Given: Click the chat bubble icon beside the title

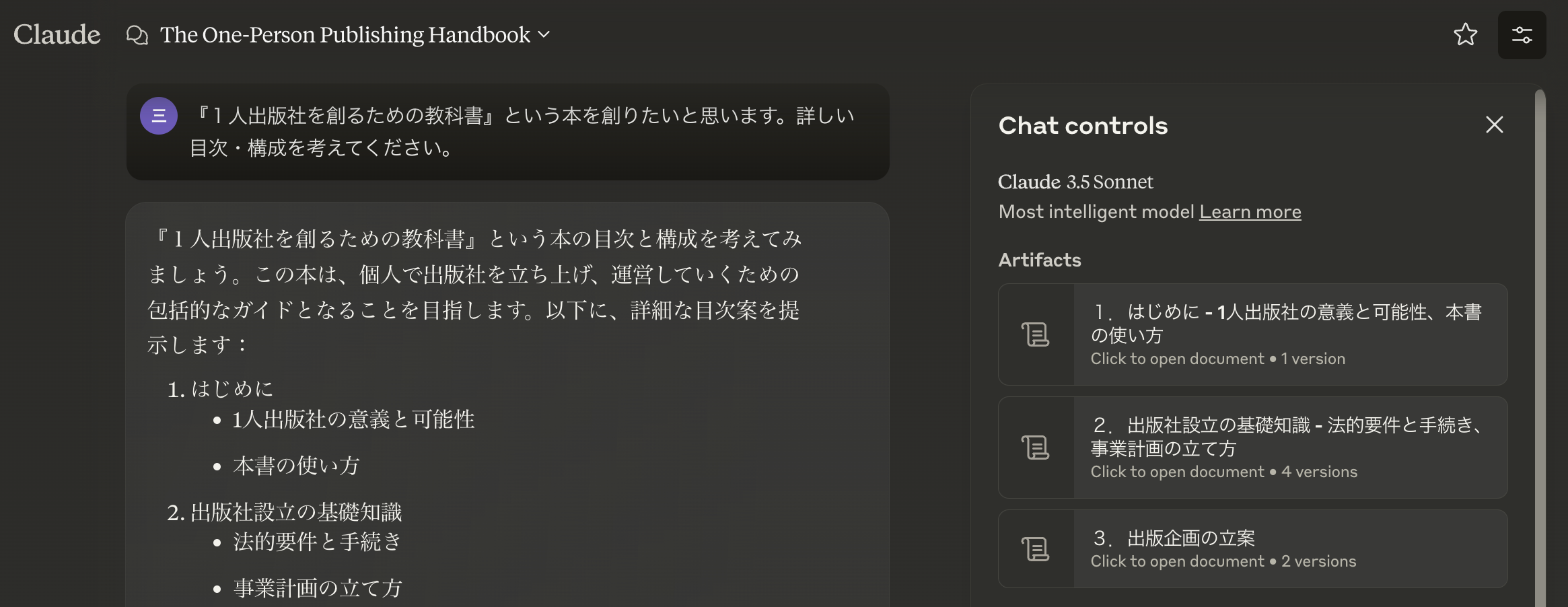Looking at the screenshot, I should coord(137,35).
